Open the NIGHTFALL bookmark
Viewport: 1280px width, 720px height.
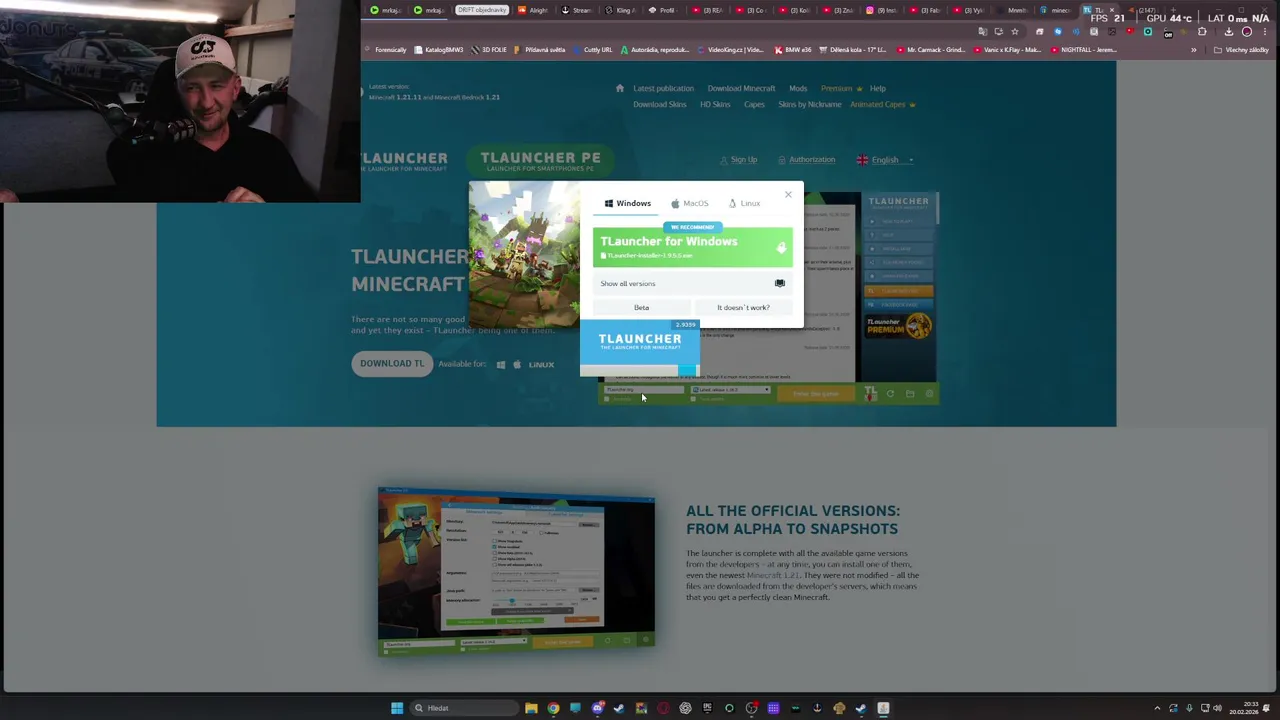coord(1084,50)
